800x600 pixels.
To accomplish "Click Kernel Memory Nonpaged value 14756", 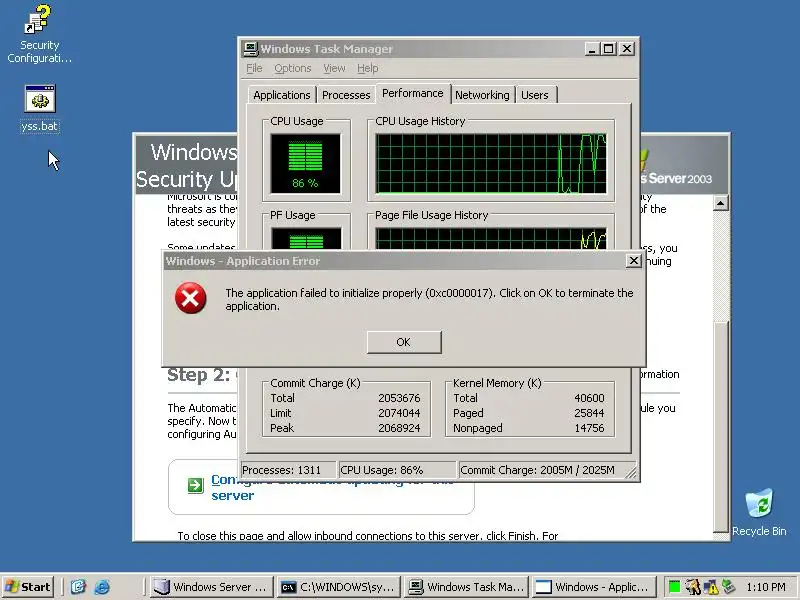I will pos(589,428).
